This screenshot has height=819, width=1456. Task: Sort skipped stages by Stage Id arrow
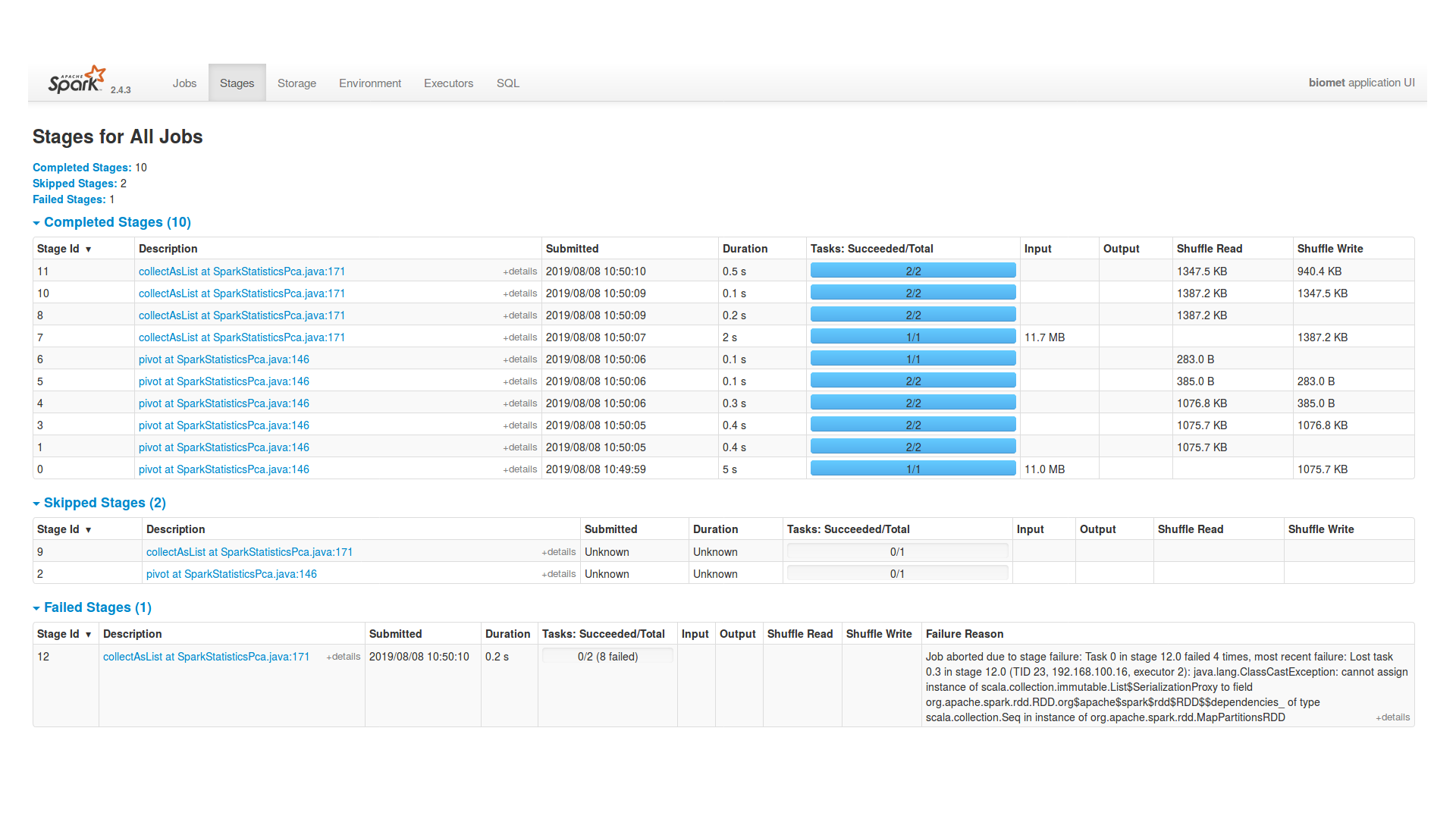click(x=88, y=530)
